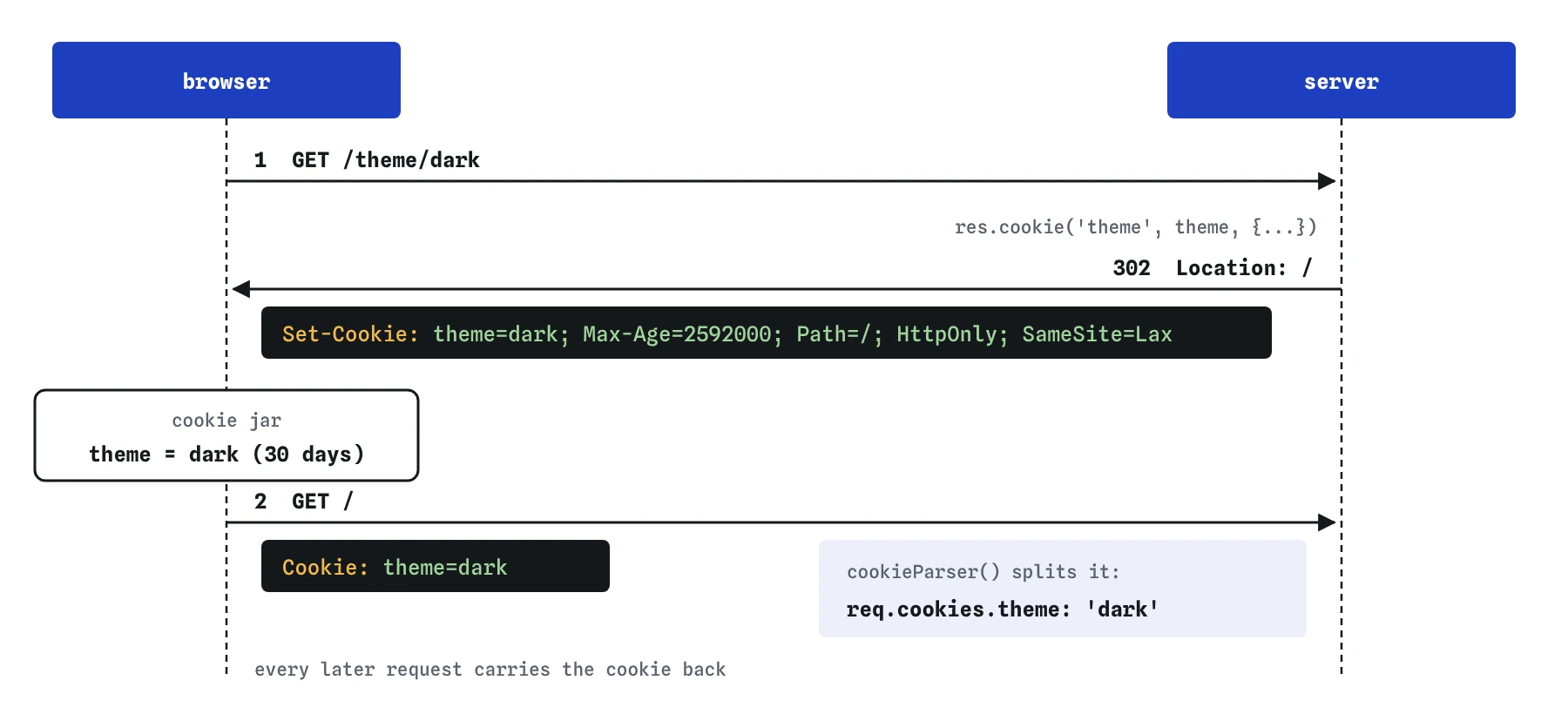Click the 'Cookie: theme=dark' code block
1568x714 pixels.
(x=436, y=566)
